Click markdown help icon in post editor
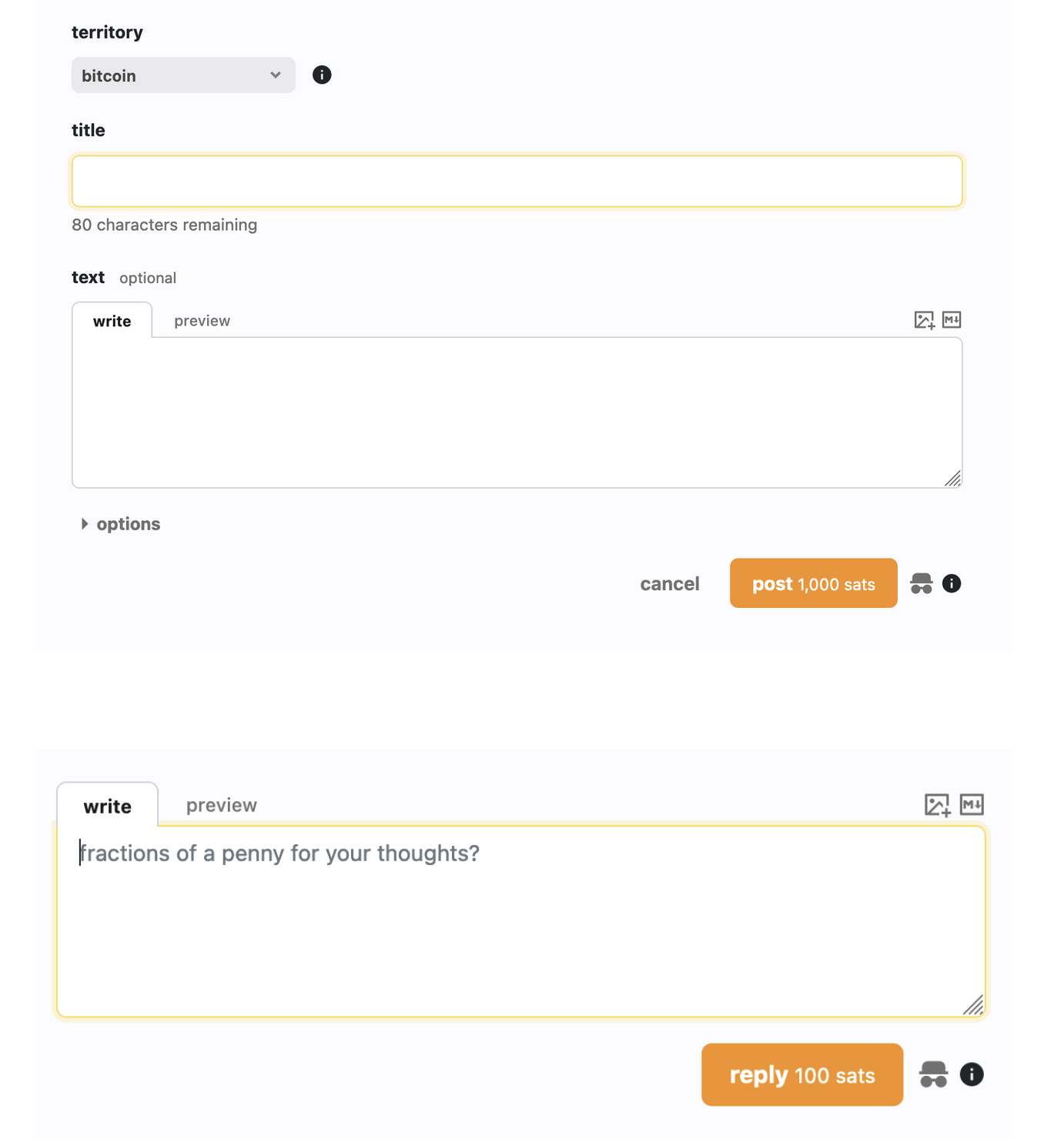 tap(952, 319)
